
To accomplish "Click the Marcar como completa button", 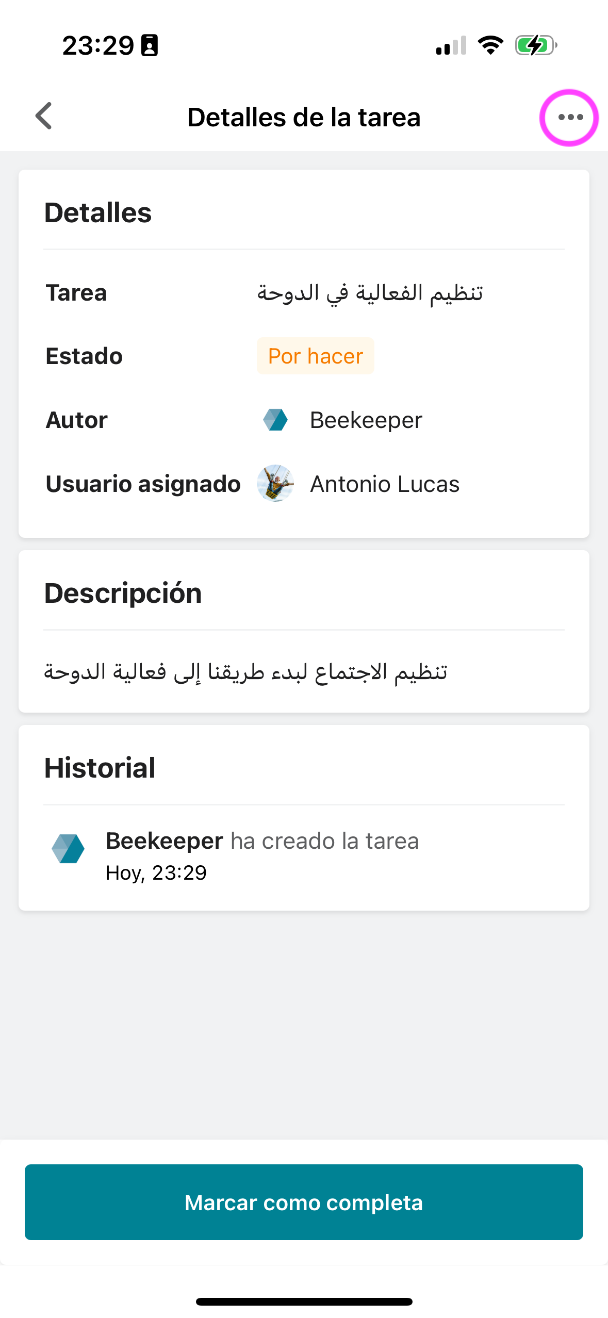I will tap(304, 1202).
